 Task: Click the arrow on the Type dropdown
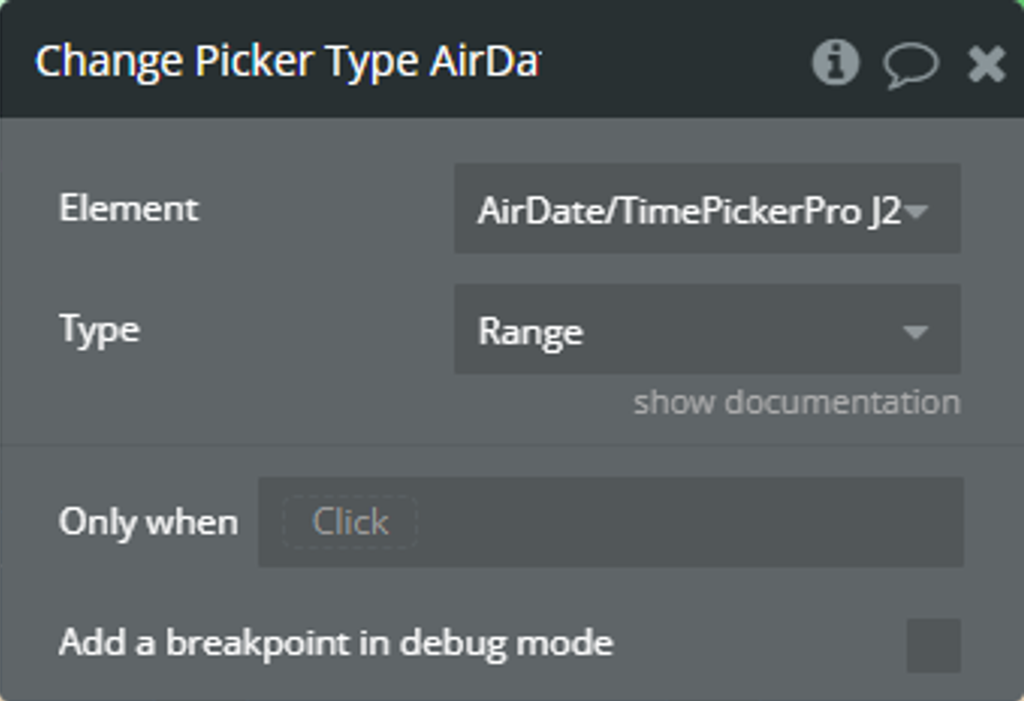916,333
